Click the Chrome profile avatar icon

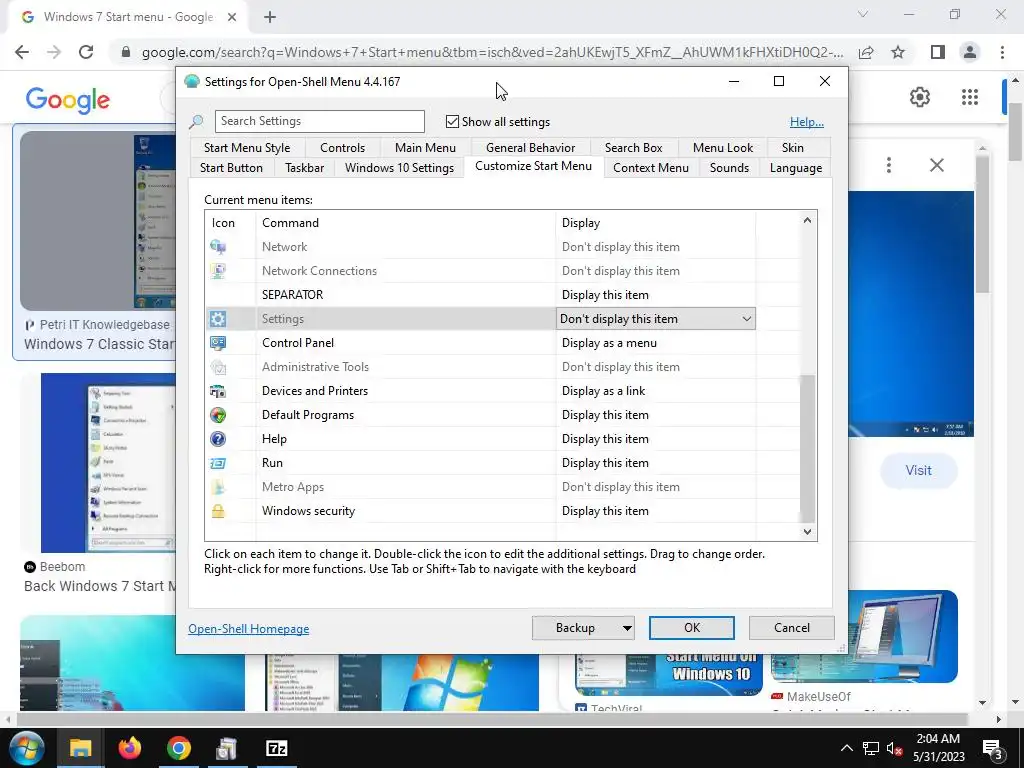(x=970, y=52)
